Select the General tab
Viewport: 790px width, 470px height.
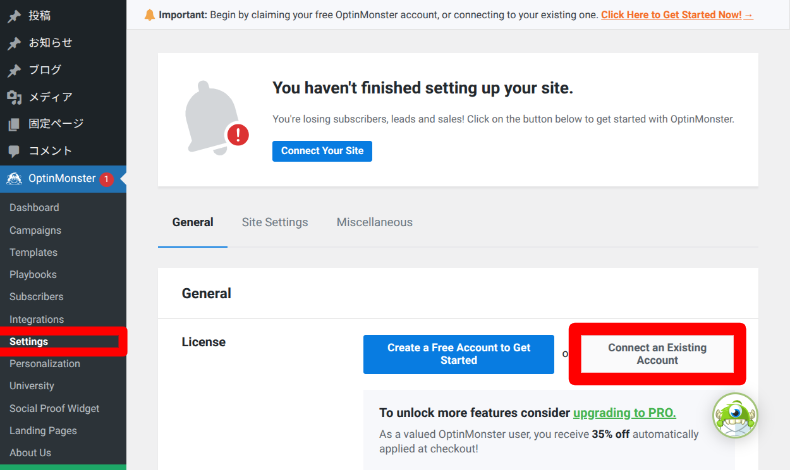(193, 222)
